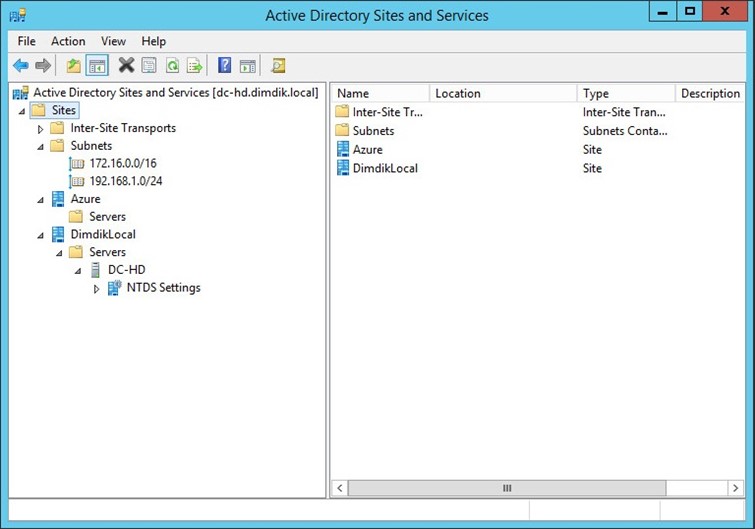The height and width of the screenshot is (529, 755).
Task: Select the DC-HD tree label
Action: (x=127, y=270)
